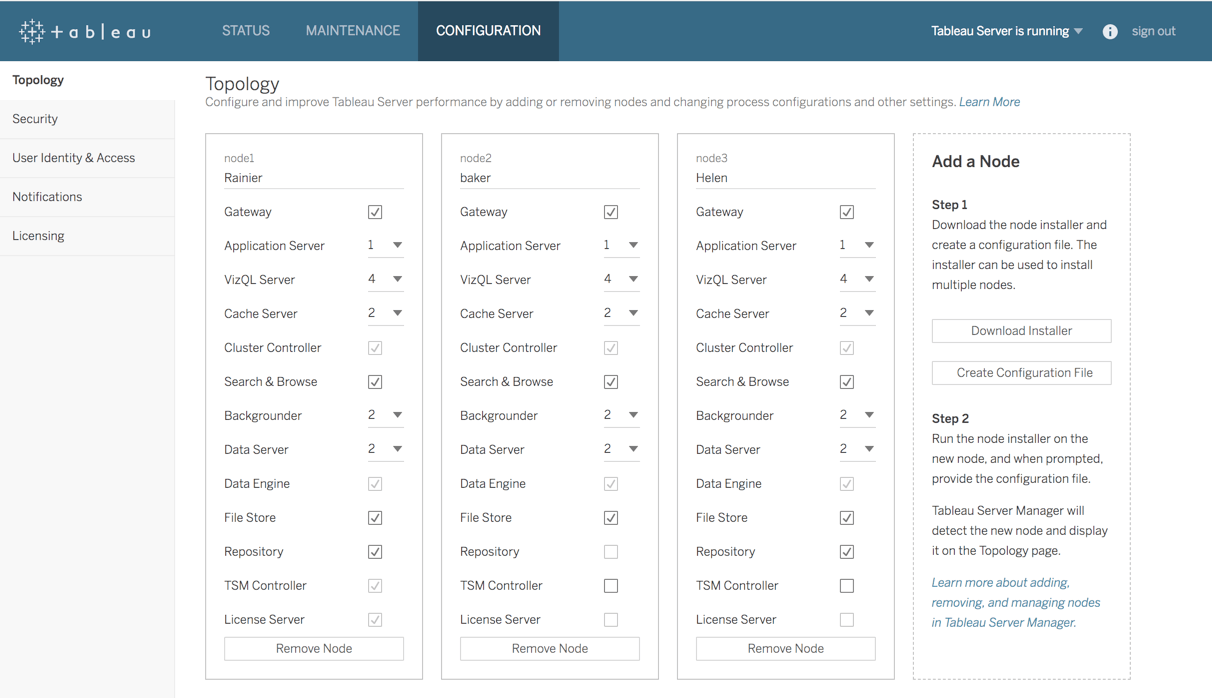Click the Learn More link under Topology

pyautogui.click(x=989, y=102)
